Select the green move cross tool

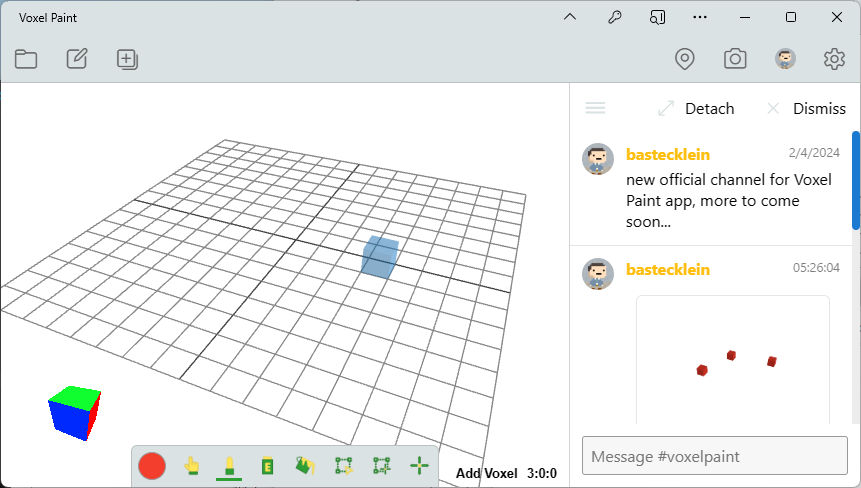click(x=420, y=465)
